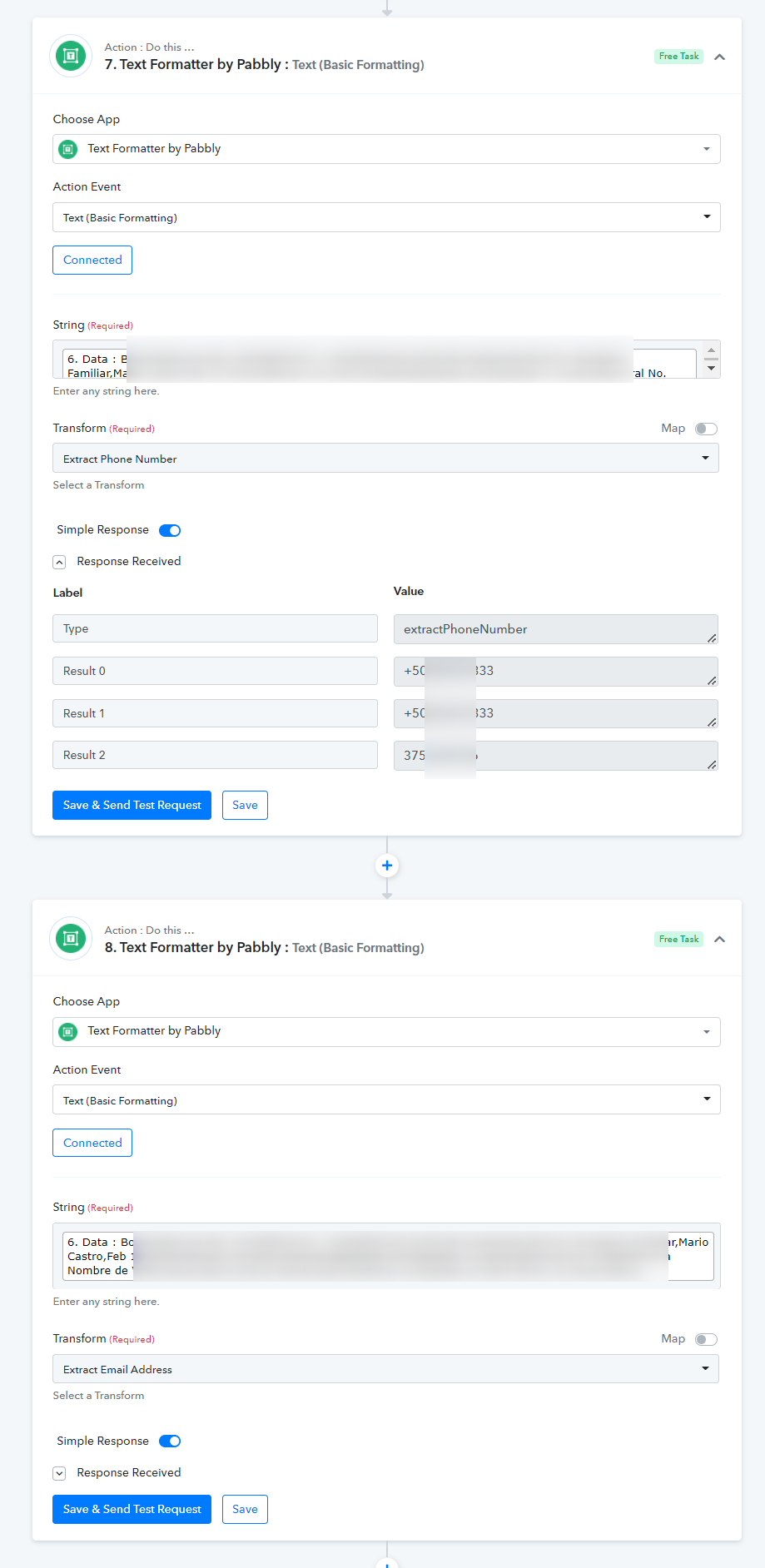
Task: Click the Result 0 label field
Action: coord(215,671)
